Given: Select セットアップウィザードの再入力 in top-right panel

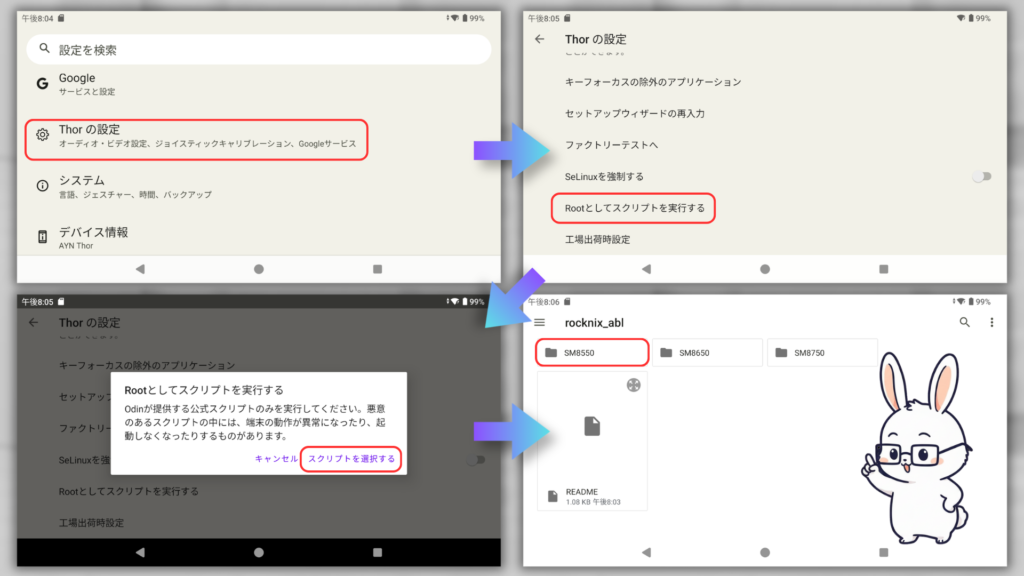Looking at the screenshot, I should 635,114.
